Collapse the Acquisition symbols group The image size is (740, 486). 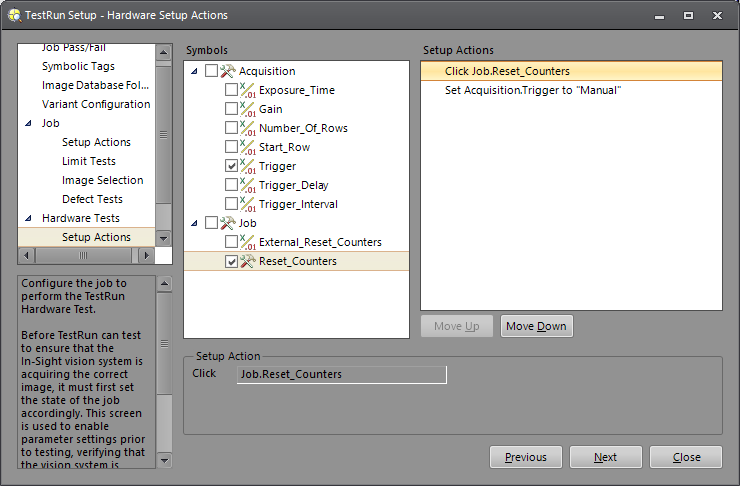coord(193,71)
